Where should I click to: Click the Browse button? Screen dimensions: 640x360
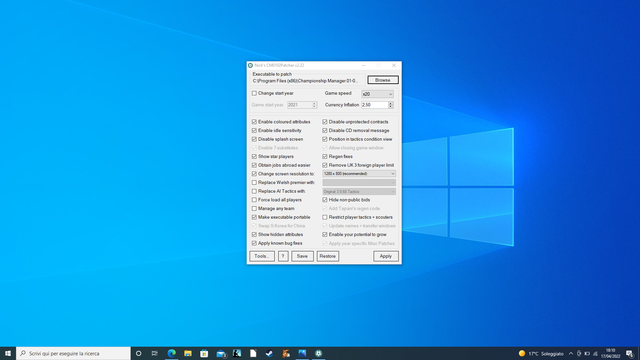[x=383, y=80]
